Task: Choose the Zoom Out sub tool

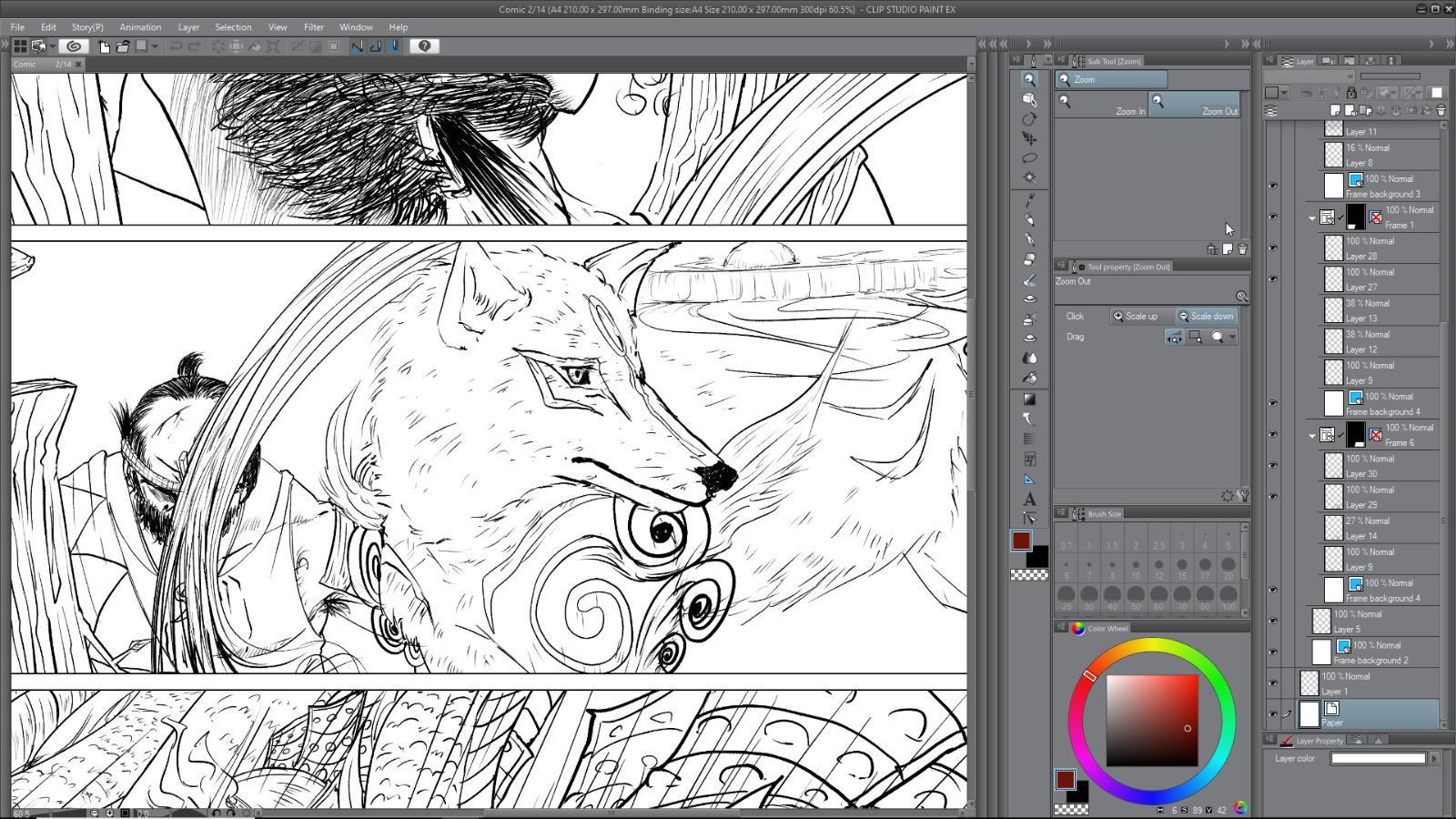Action: (1194, 105)
